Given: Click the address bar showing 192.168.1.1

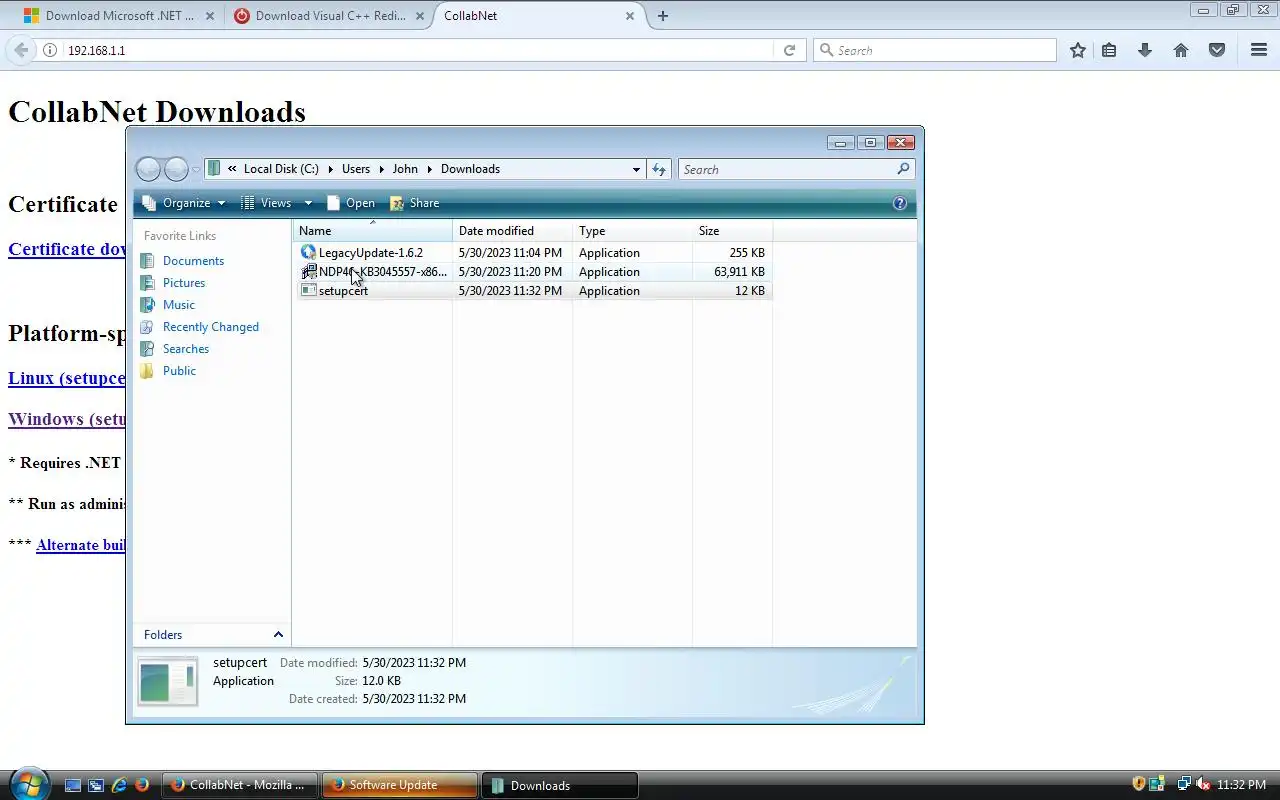Looking at the screenshot, I should [418, 50].
